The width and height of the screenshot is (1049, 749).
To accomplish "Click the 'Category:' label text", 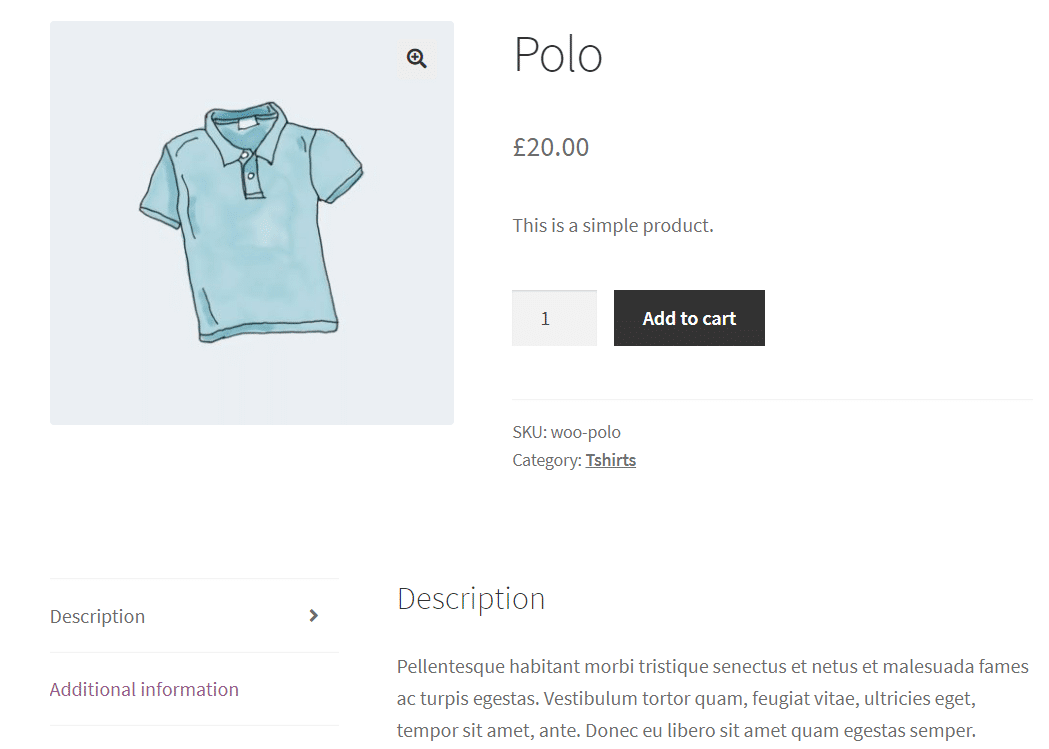I will [x=547, y=460].
